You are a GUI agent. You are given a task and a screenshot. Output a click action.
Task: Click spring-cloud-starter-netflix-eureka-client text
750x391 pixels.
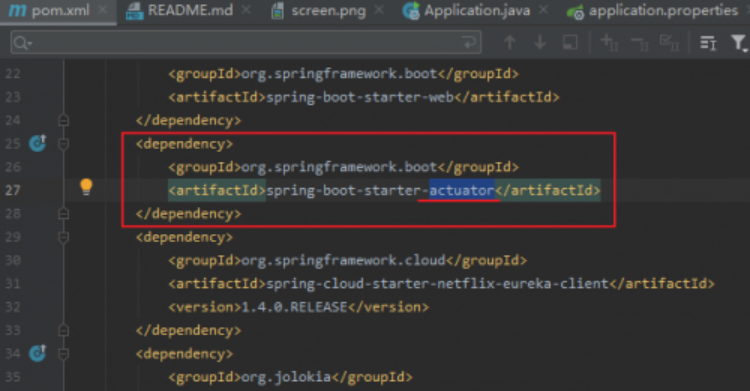point(437,284)
